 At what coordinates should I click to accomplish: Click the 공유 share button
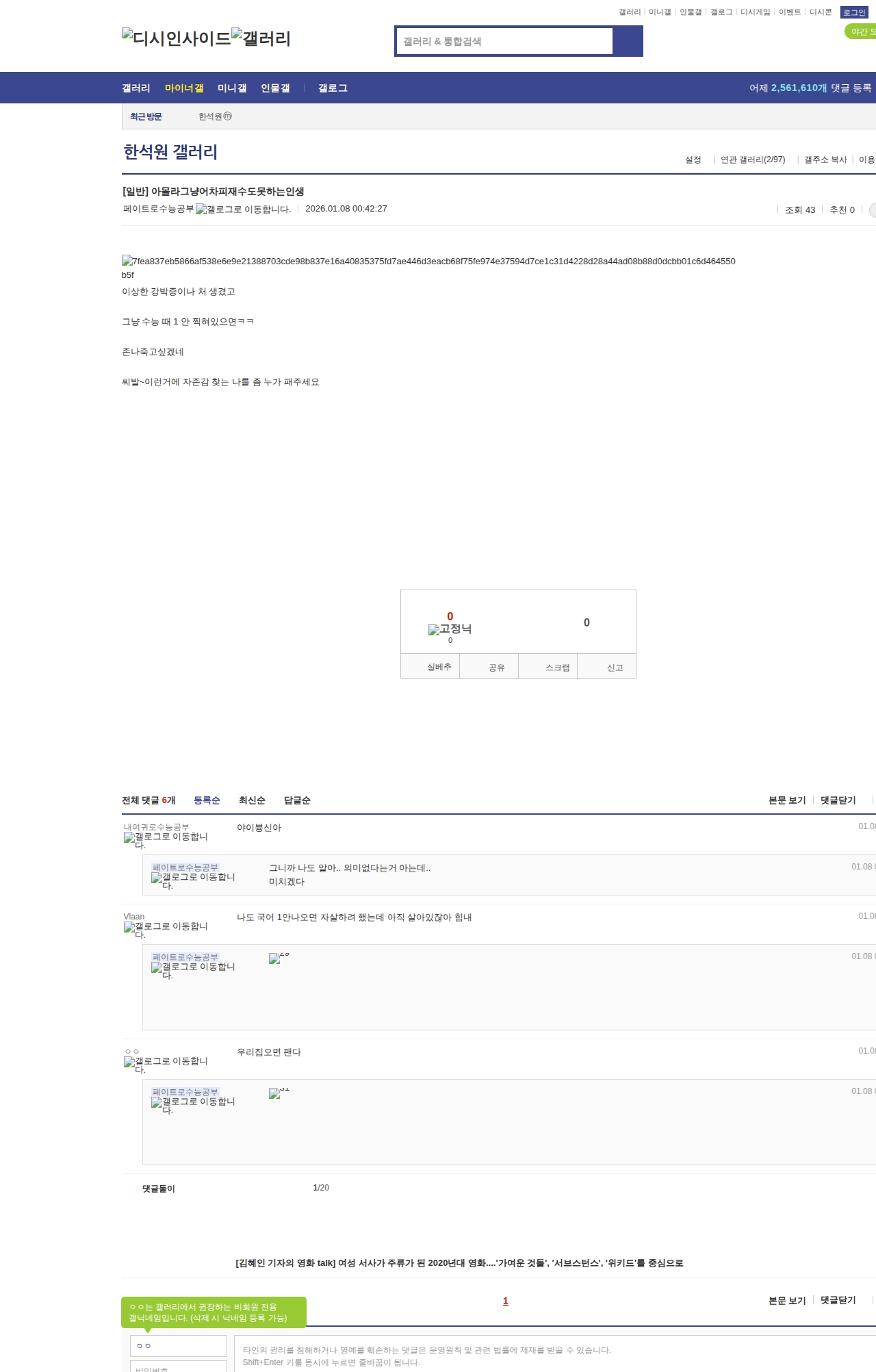point(489,667)
